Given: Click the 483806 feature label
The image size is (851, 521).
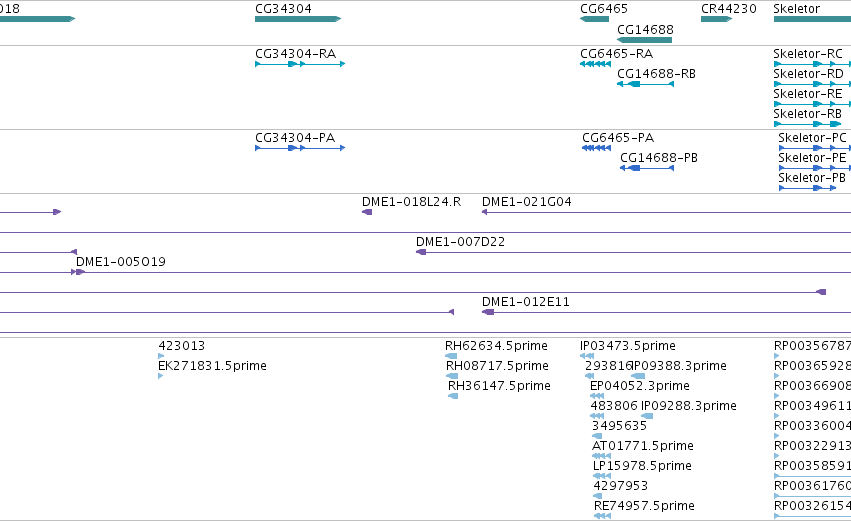Looking at the screenshot, I should pyautogui.click(x=614, y=406).
